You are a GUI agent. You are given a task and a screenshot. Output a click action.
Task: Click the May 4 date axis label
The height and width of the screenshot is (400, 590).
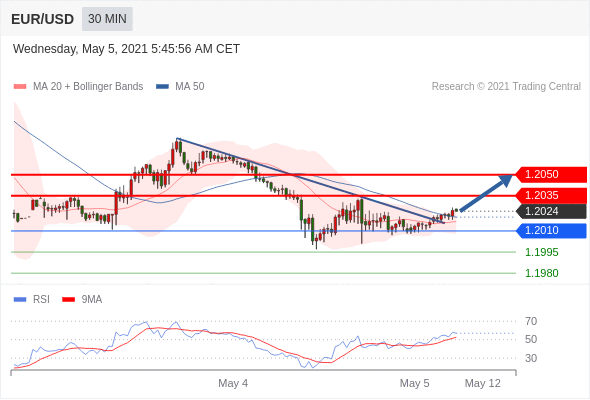click(233, 383)
